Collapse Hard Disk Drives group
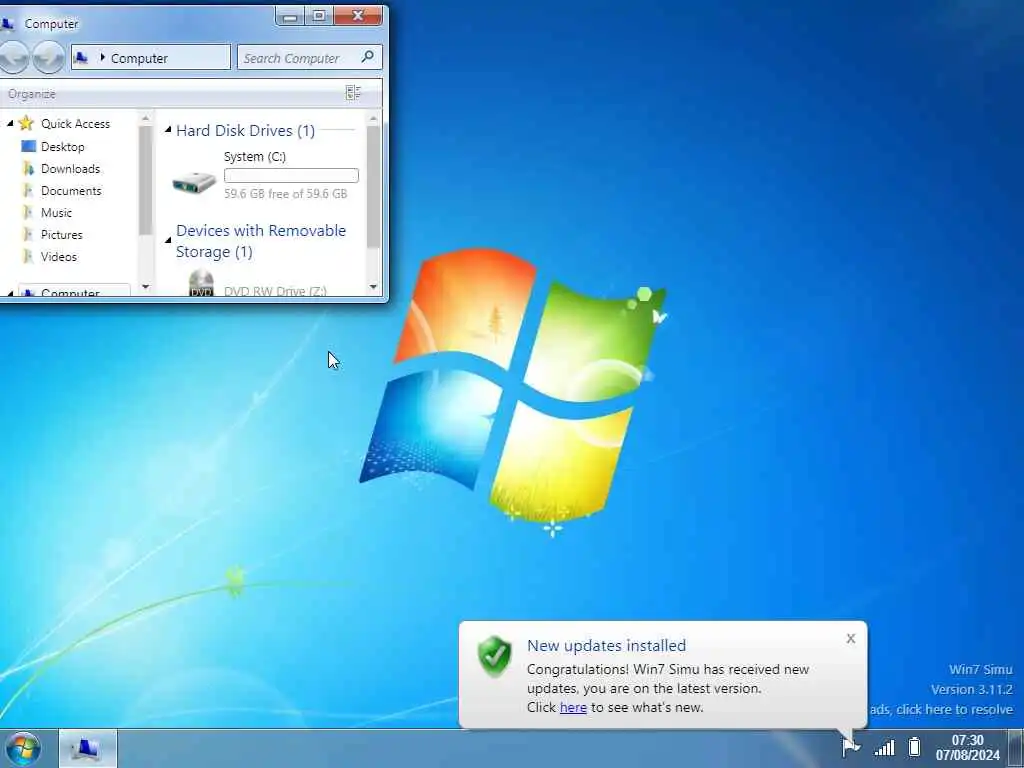The image size is (1024, 768). [168, 130]
